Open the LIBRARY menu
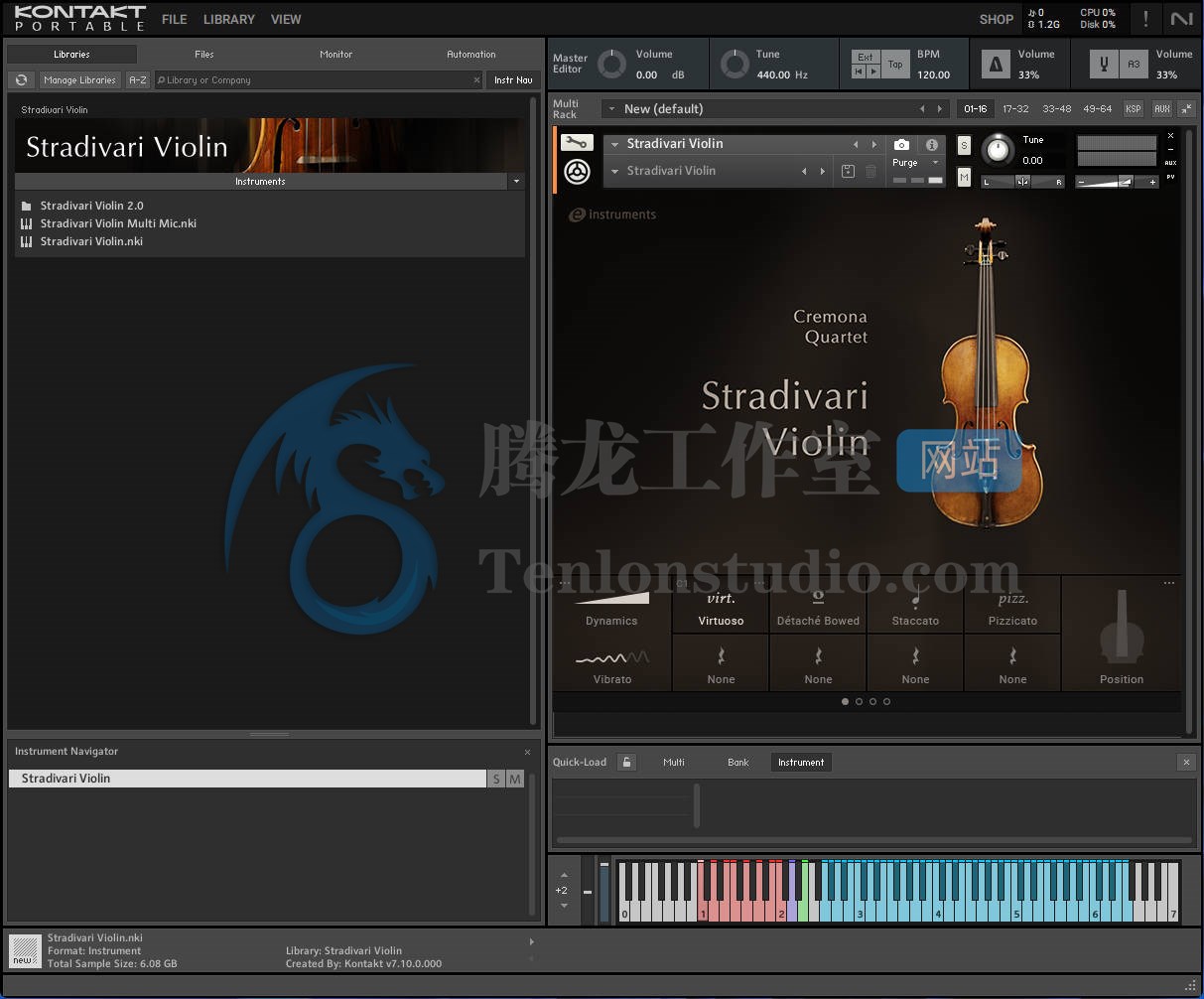 tap(228, 19)
